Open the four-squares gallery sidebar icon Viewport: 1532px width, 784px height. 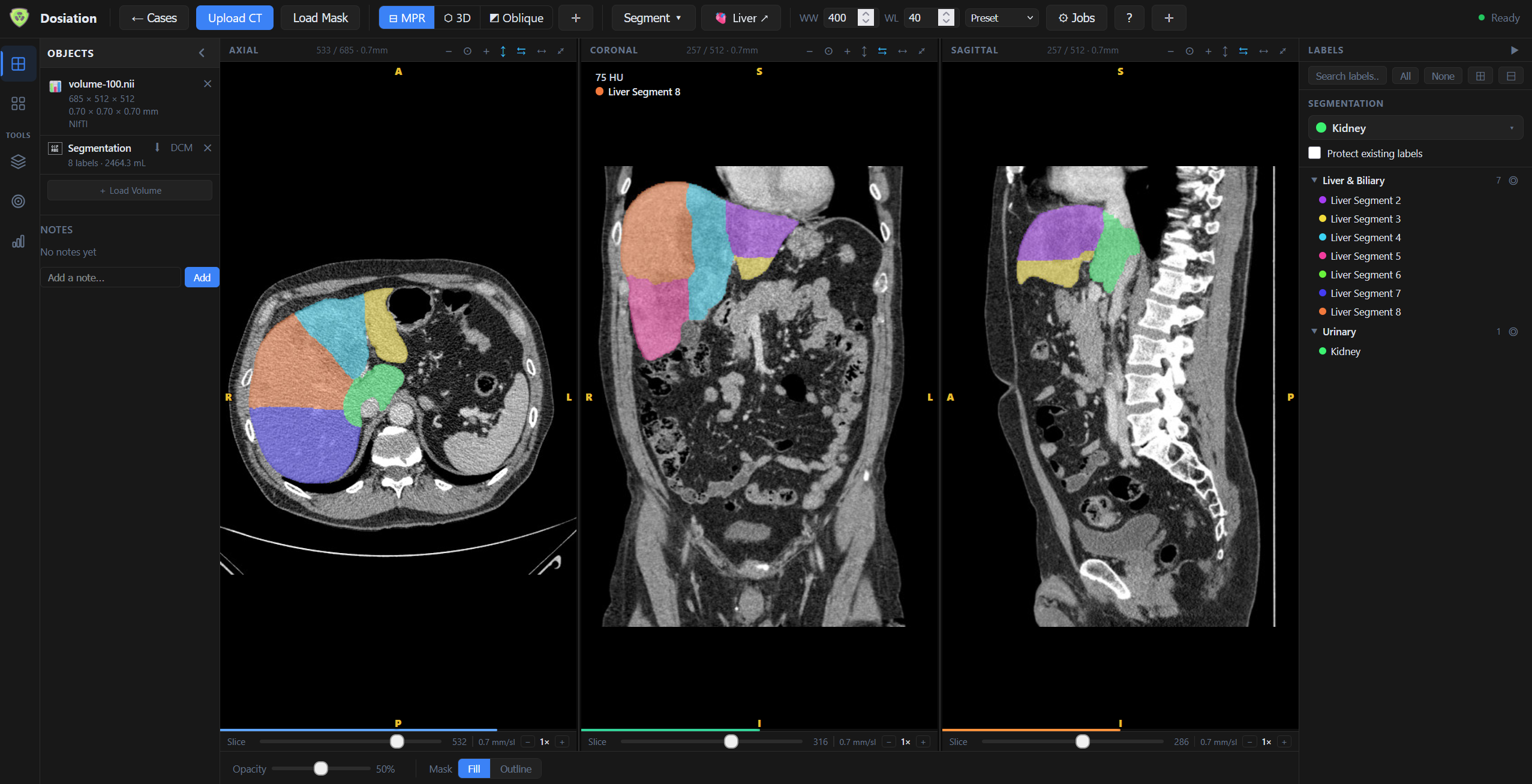tap(19, 104)
